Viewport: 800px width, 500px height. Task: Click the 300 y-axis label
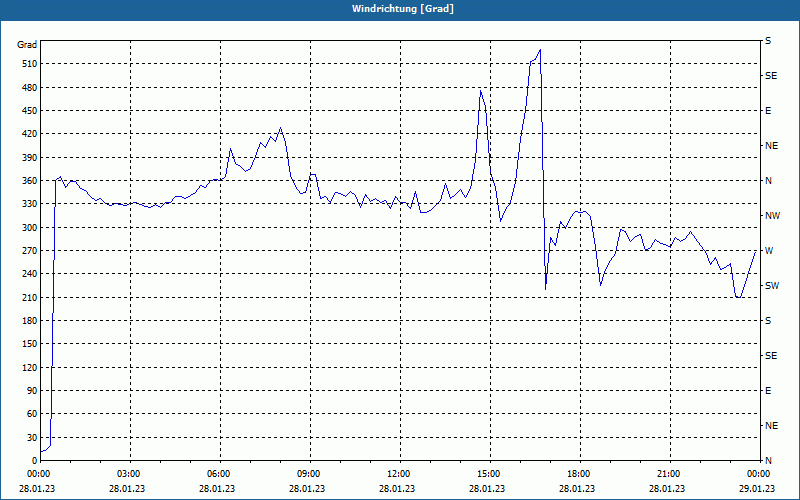(30, 228)
